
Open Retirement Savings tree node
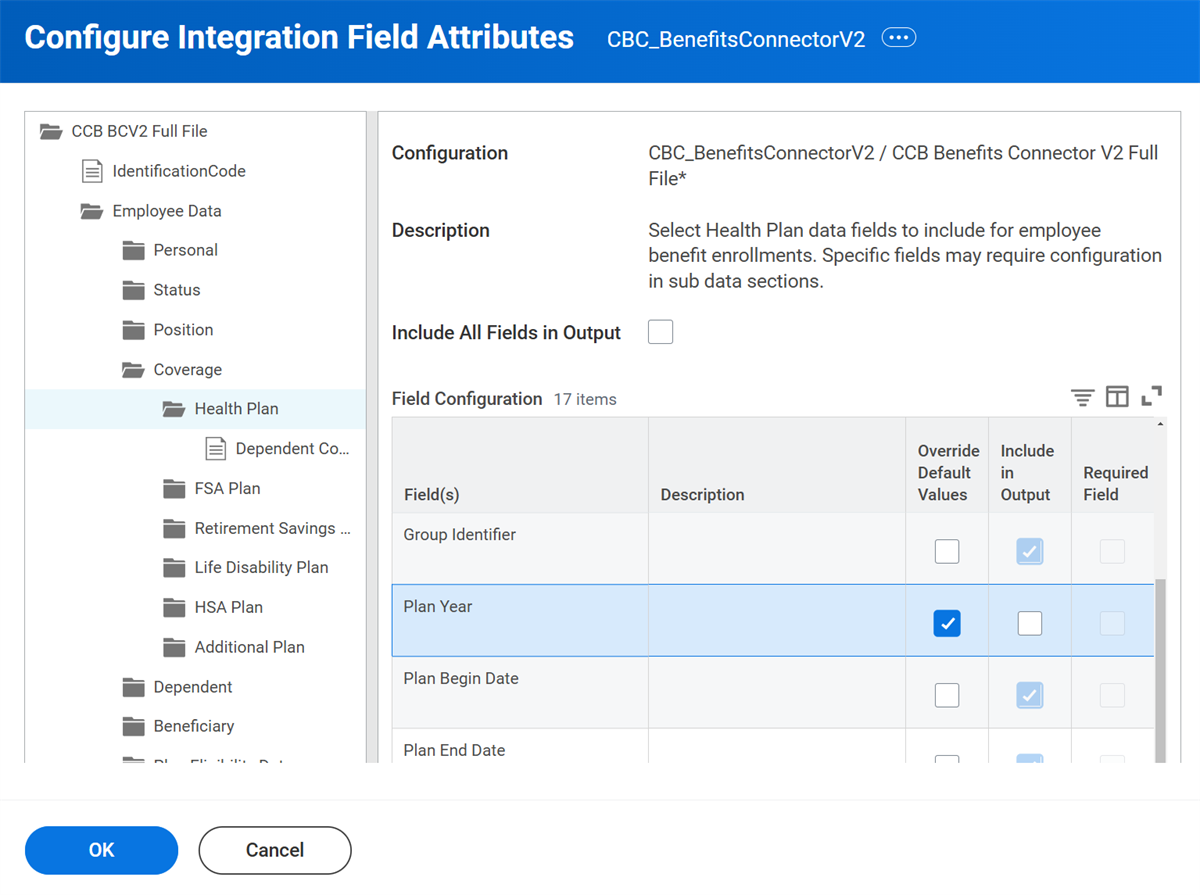pos(273,528)
